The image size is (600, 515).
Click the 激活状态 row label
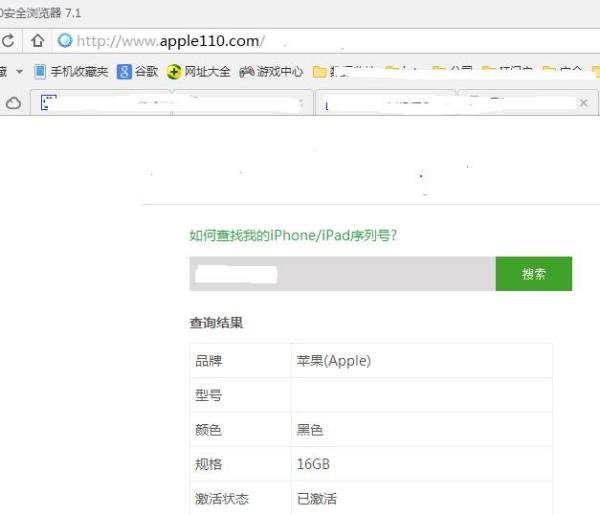[x=222, y=499]
